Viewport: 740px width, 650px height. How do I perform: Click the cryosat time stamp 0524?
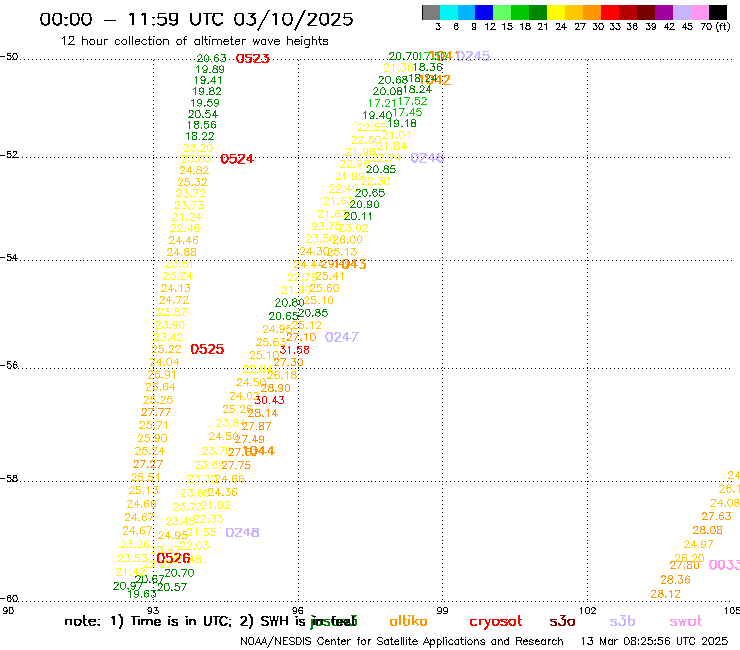[237, 159]
